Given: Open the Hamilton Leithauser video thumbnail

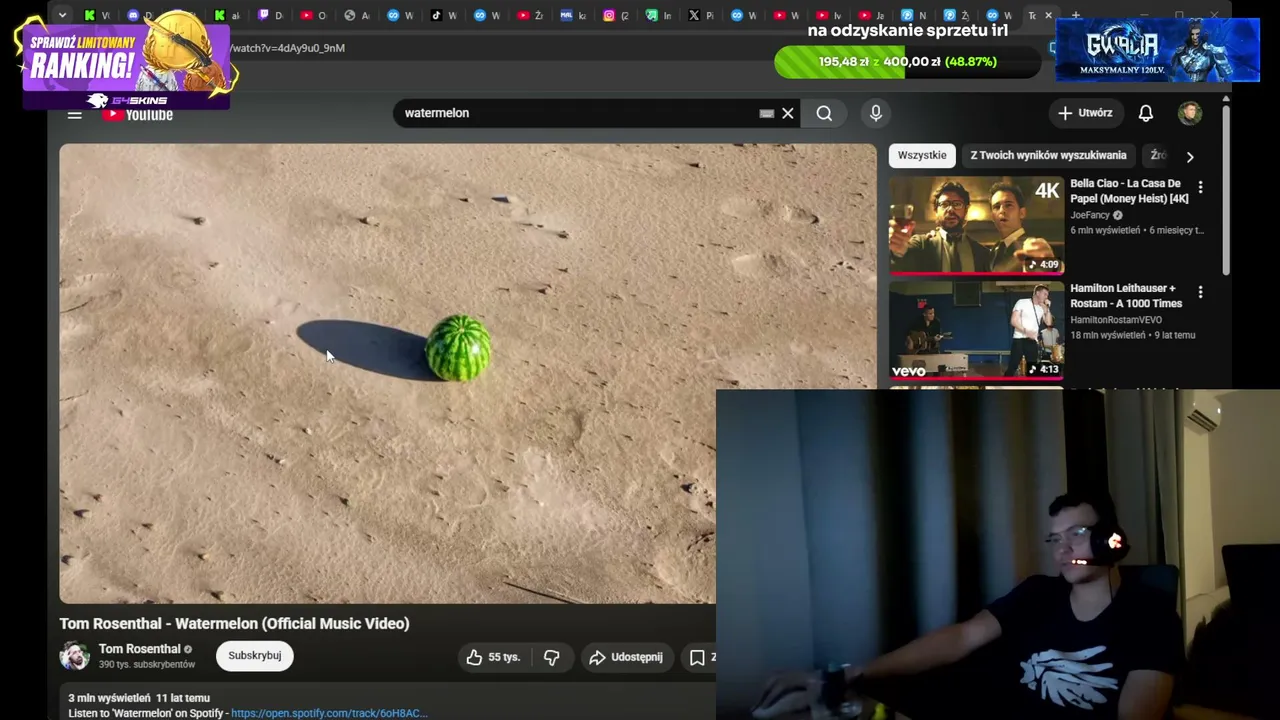Looking at the screenshot, I should (977, 330).
